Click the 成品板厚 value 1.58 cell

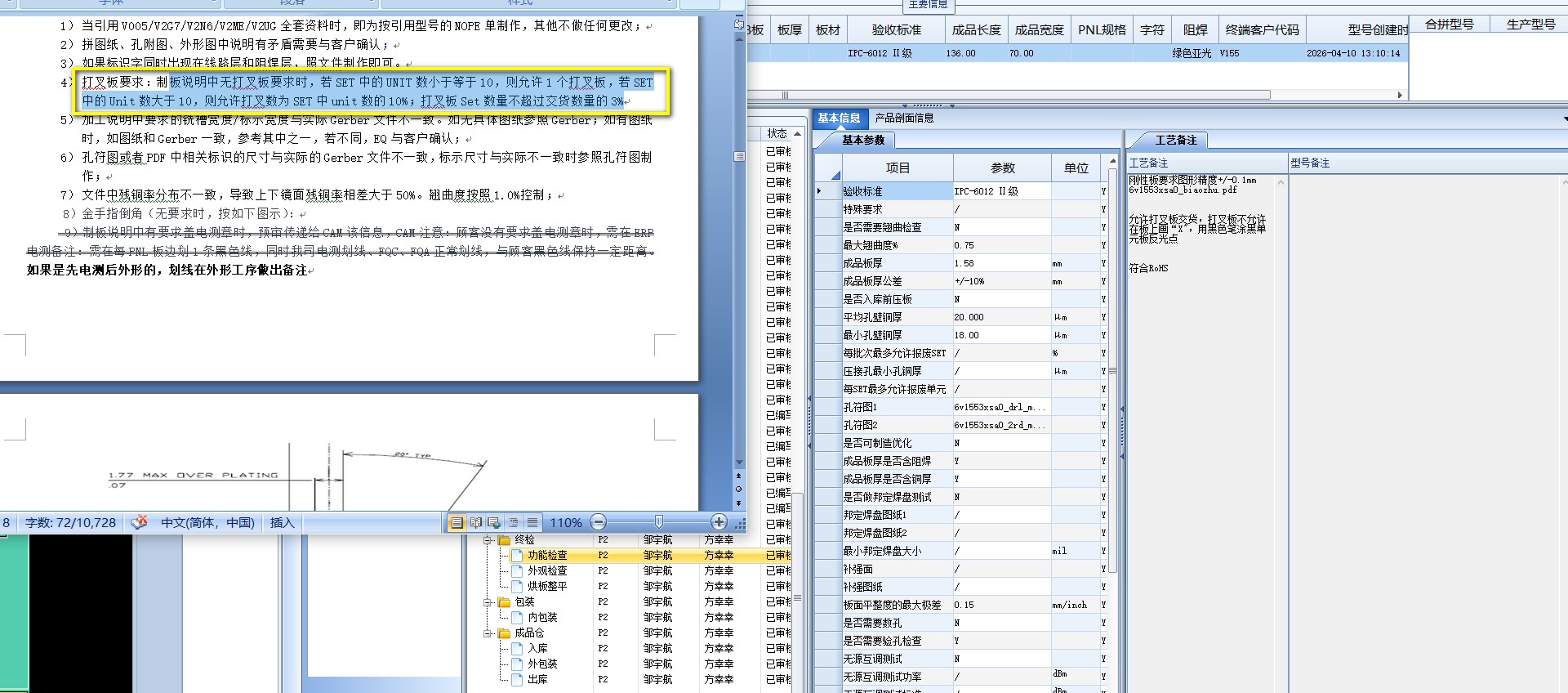pyautogui.click(x=1001, y=263)
